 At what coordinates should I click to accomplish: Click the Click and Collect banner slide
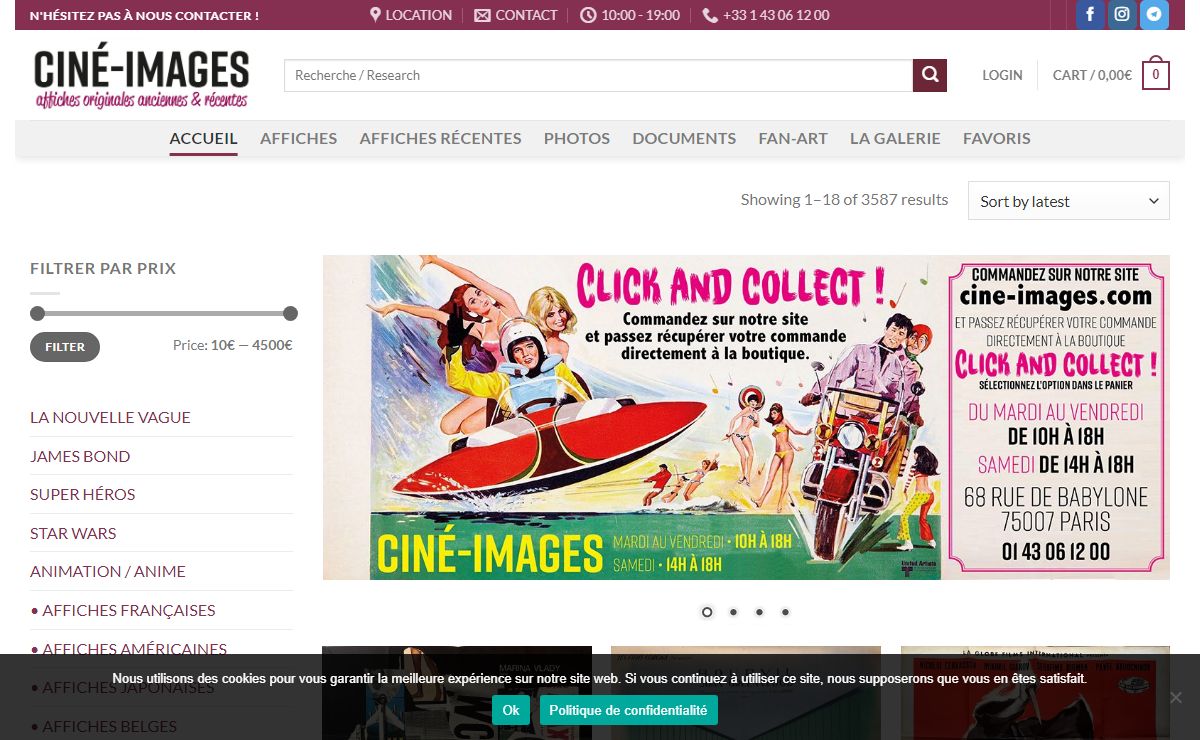click(x=746, y=418)
